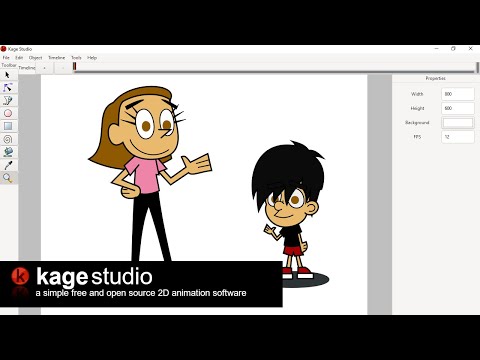
Task: Select the eyedropper tool
Action: pyautogui.click(x=8, y=165)
